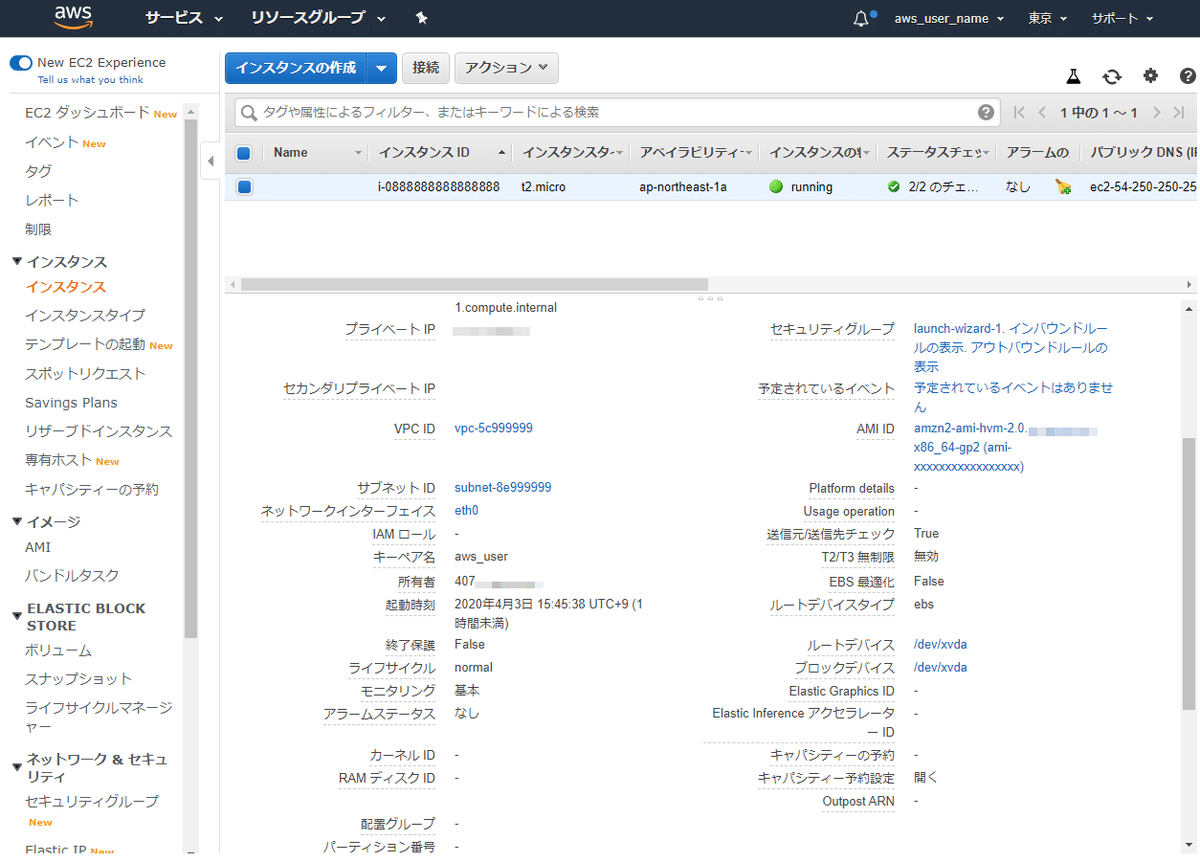
Task: Open the settings gear icon
Action: pyautogui.click(x=1151, y=76)
